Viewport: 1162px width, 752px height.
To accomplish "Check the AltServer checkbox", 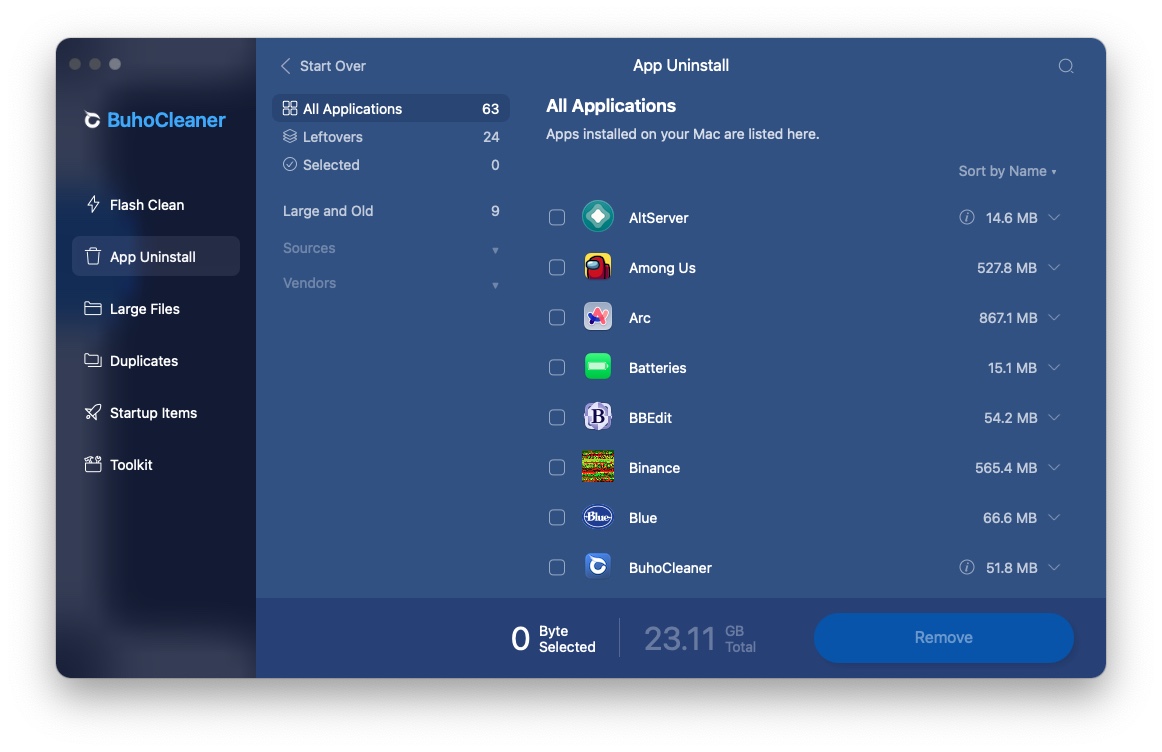I will click(x=557, y=217).
